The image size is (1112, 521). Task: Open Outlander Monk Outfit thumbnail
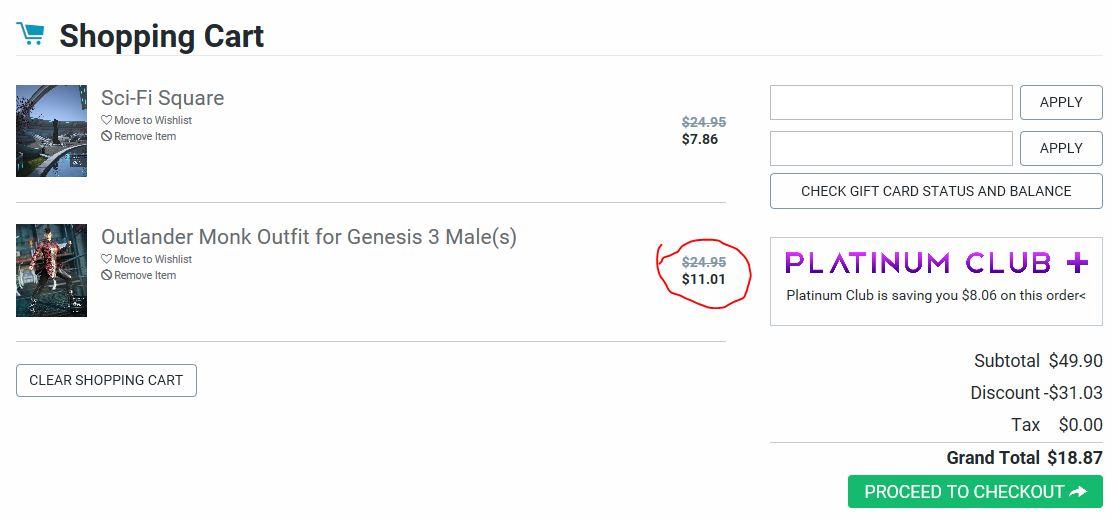(51, 270)
